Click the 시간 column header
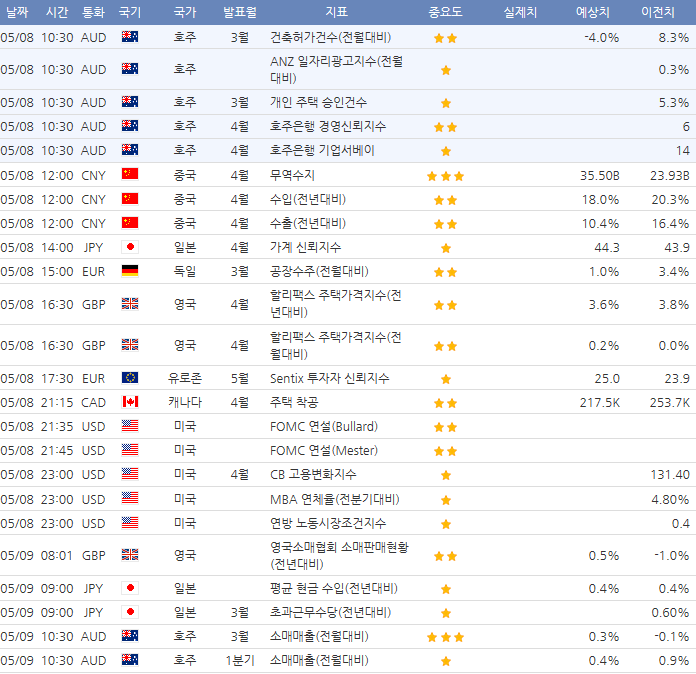This screenshot has width=696, height=674. click(x=57, y=12)
